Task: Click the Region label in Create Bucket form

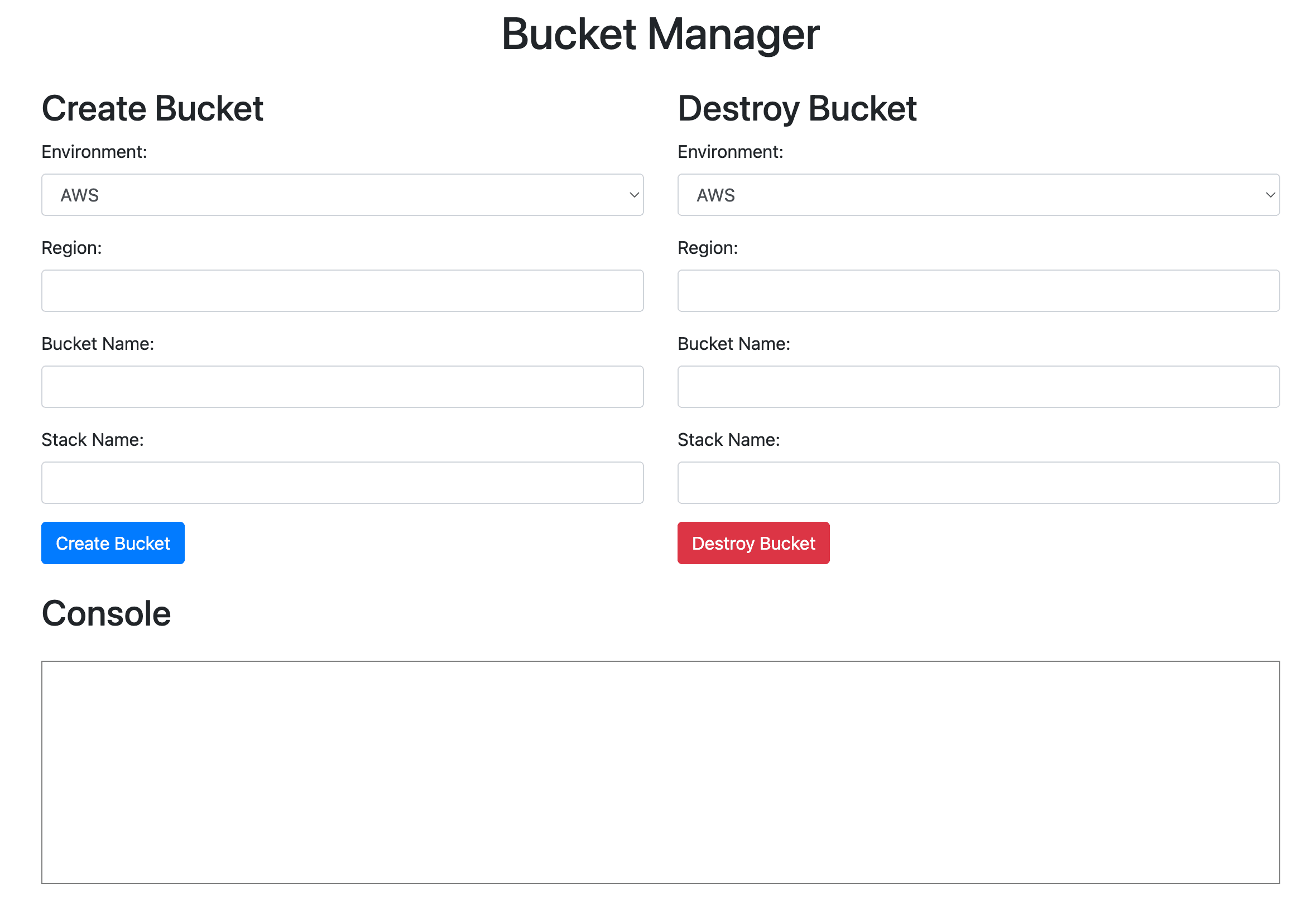Action: [71, 248]
